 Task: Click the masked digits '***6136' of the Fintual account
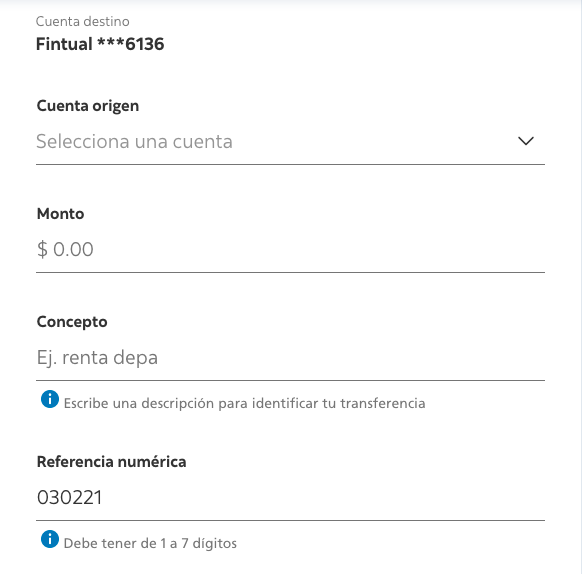point(130,44)
